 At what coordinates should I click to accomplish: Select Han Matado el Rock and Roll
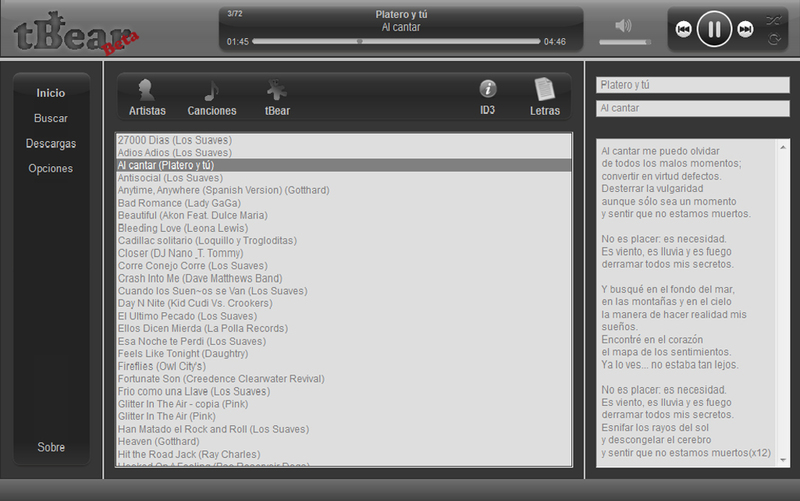pos(344,429)
